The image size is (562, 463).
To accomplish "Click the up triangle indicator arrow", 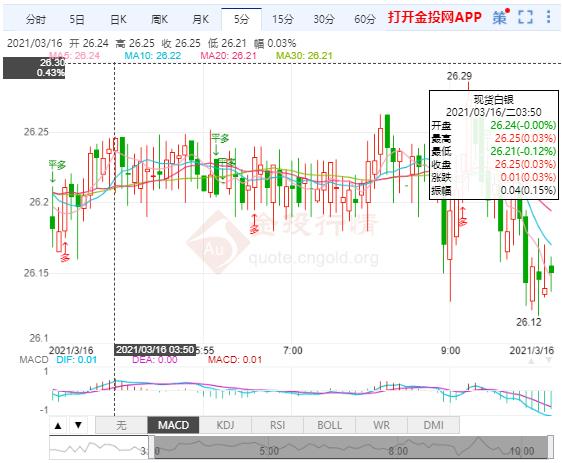I will 58,425.
